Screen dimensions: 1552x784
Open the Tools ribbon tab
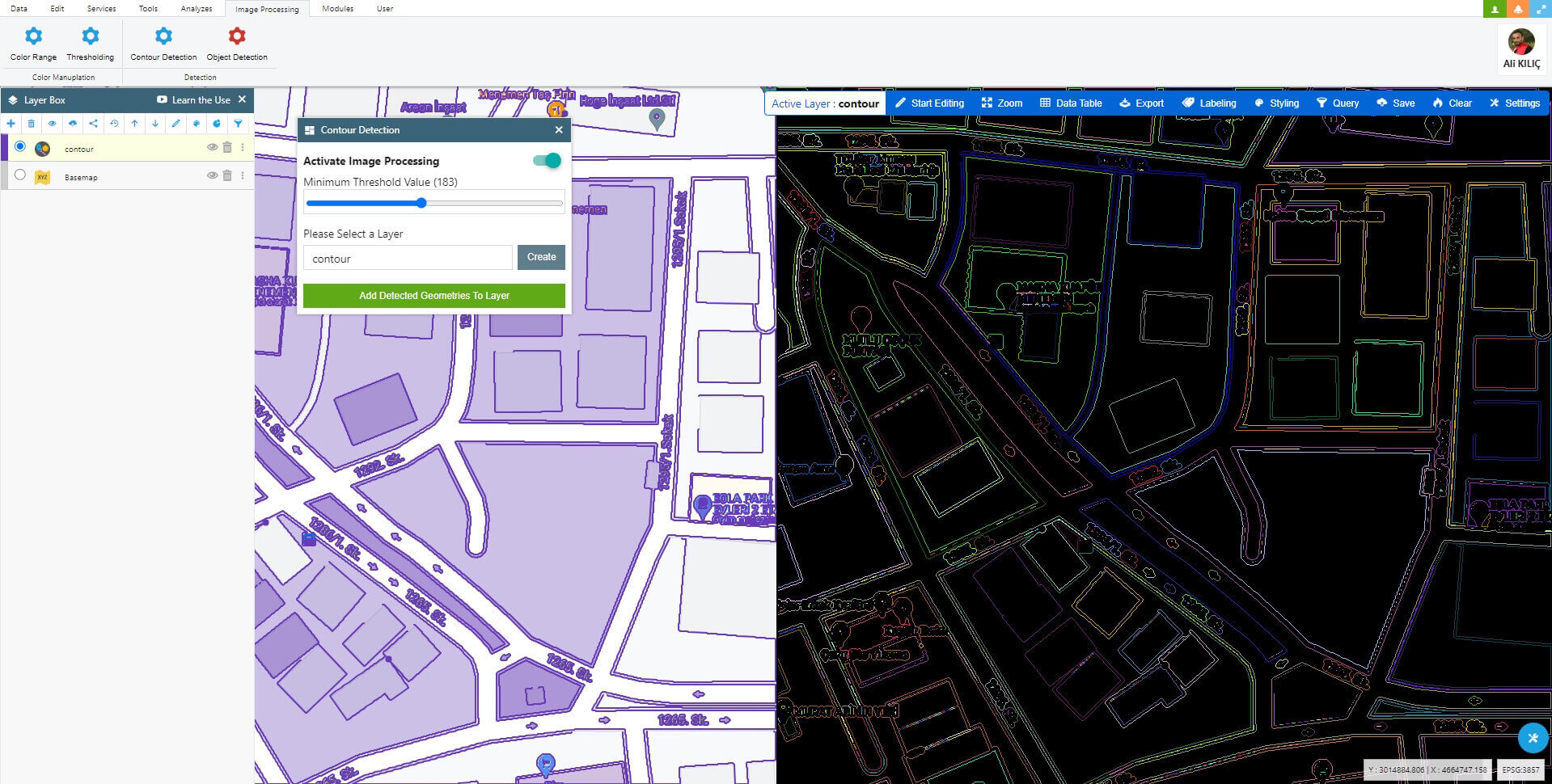coord(148,8)
